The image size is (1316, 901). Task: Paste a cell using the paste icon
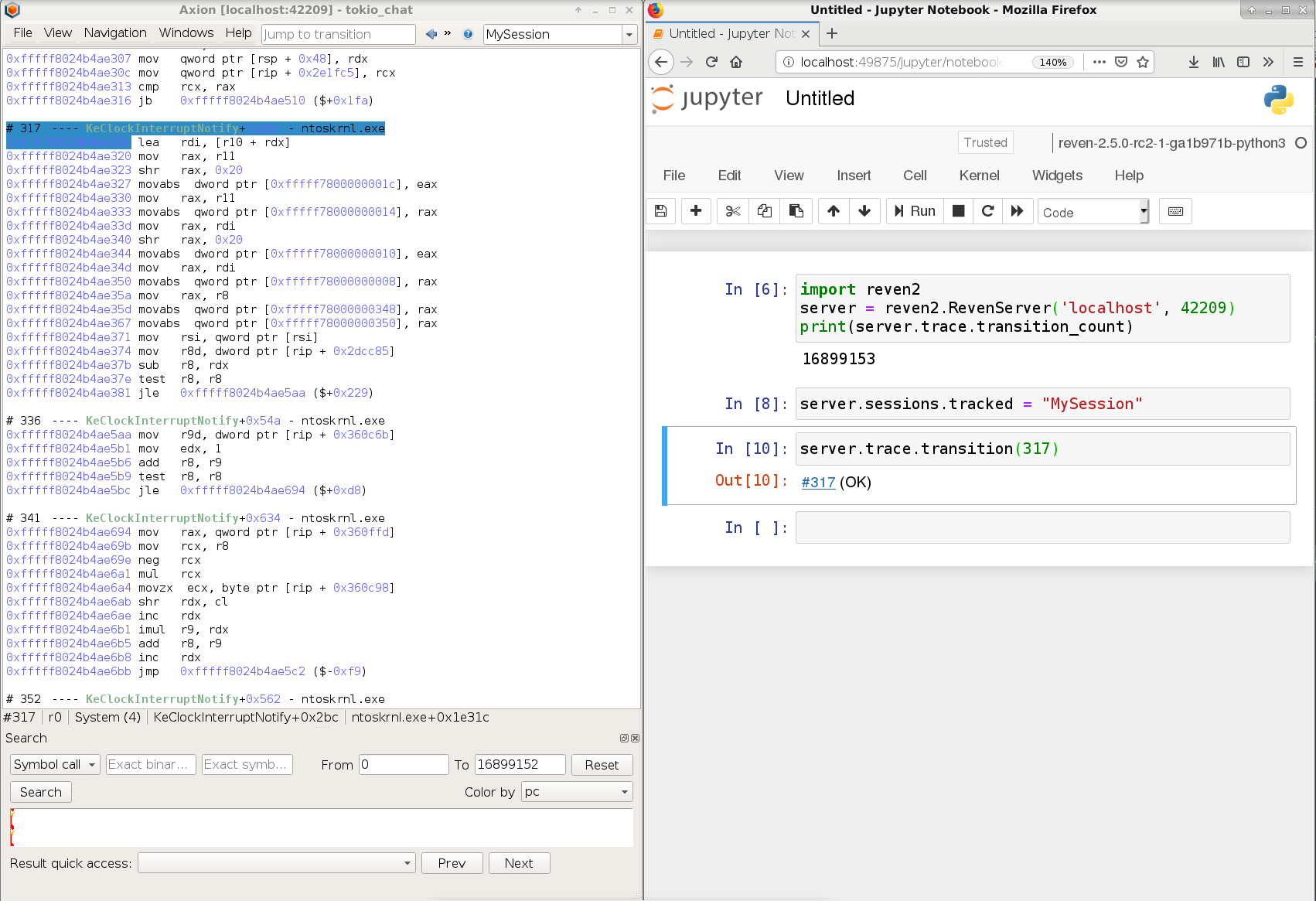click(796, 211)
